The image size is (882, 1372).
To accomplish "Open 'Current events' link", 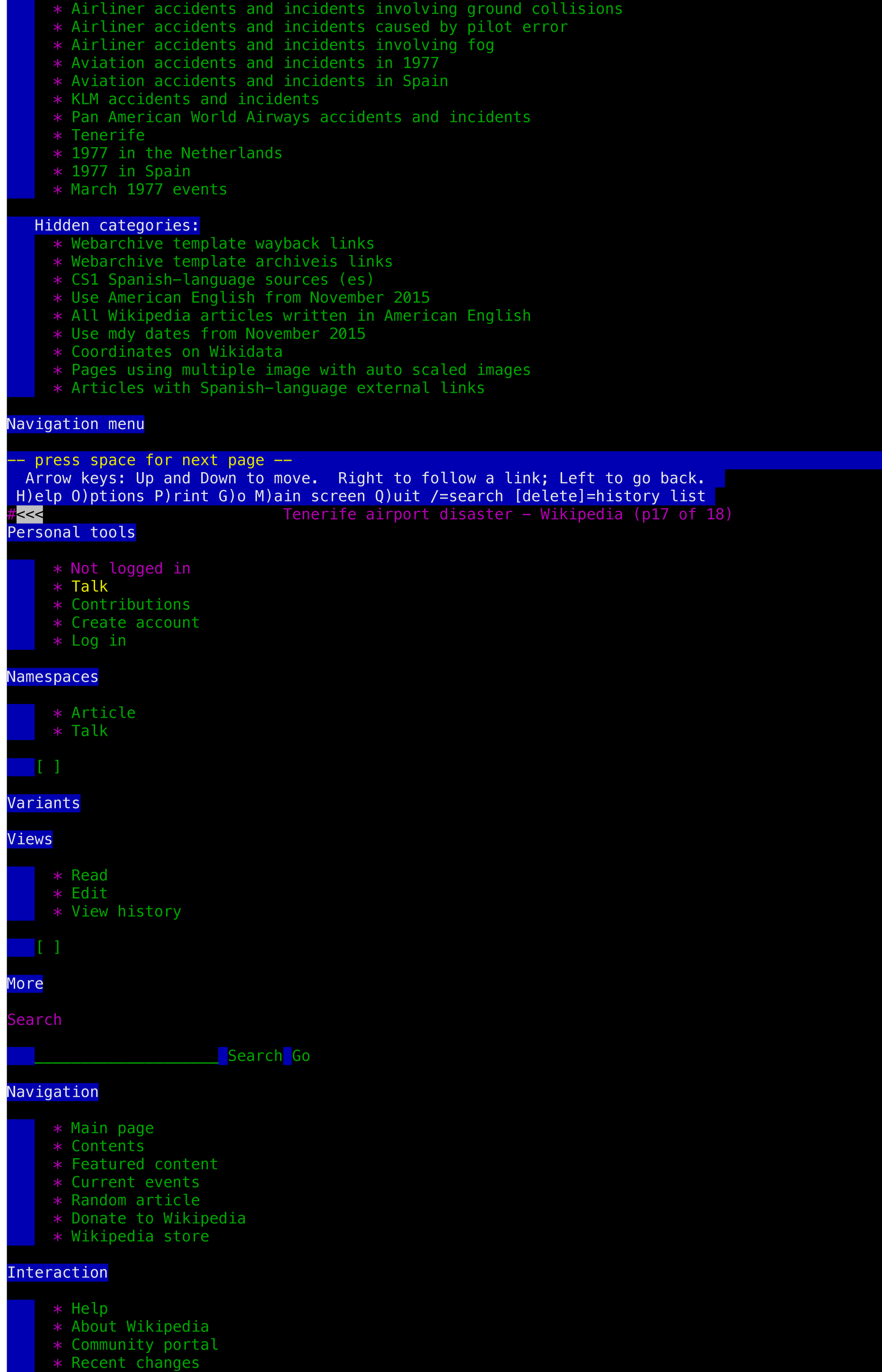I will pos(135,1182).
